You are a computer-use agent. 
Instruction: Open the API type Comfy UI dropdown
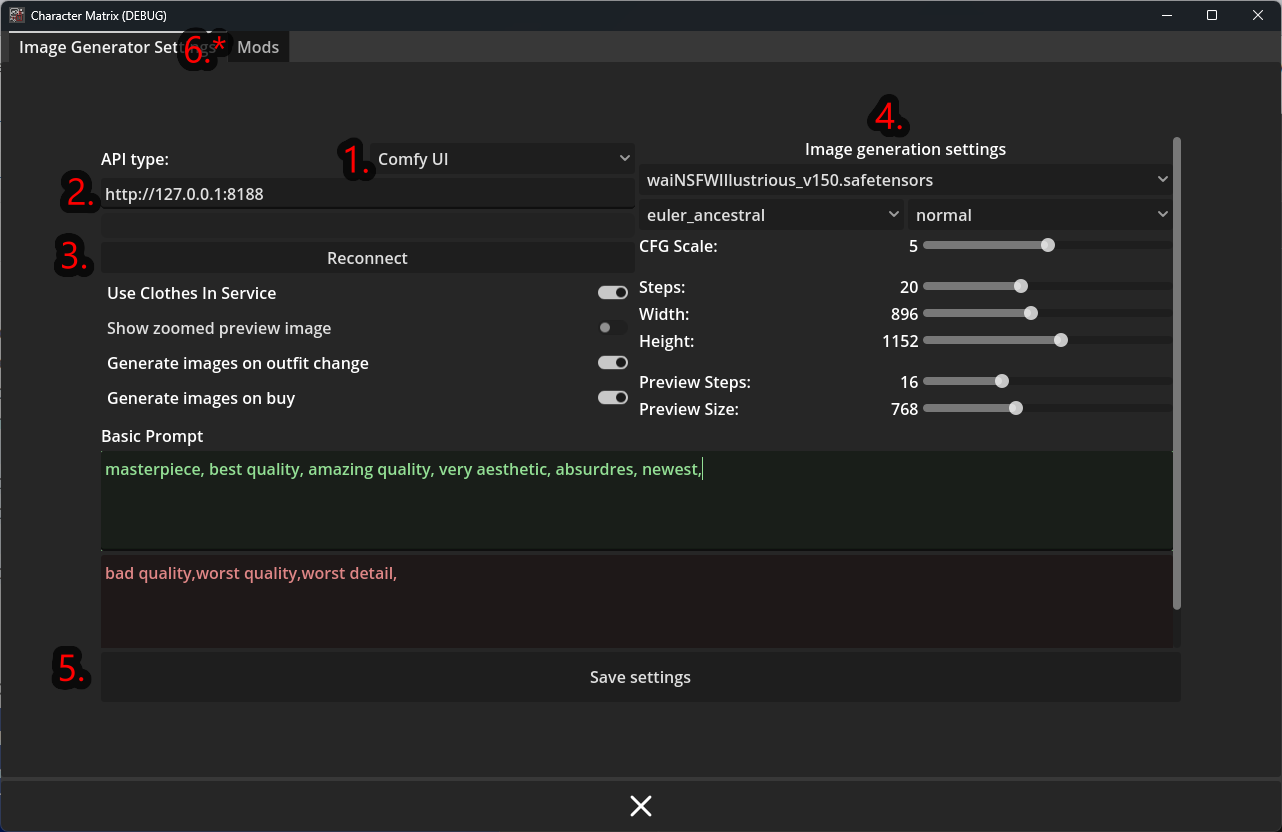tap(502, 159)
